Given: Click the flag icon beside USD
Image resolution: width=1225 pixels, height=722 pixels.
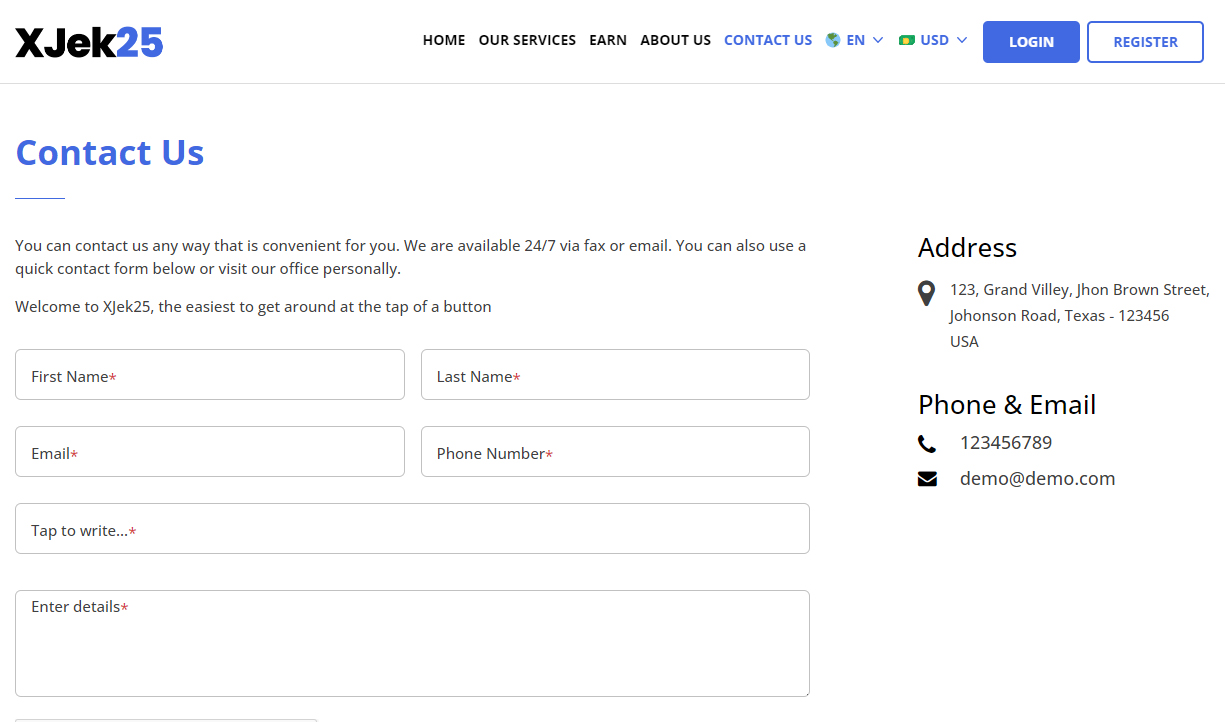Looking at the screenshot, I should coord(906,40).
